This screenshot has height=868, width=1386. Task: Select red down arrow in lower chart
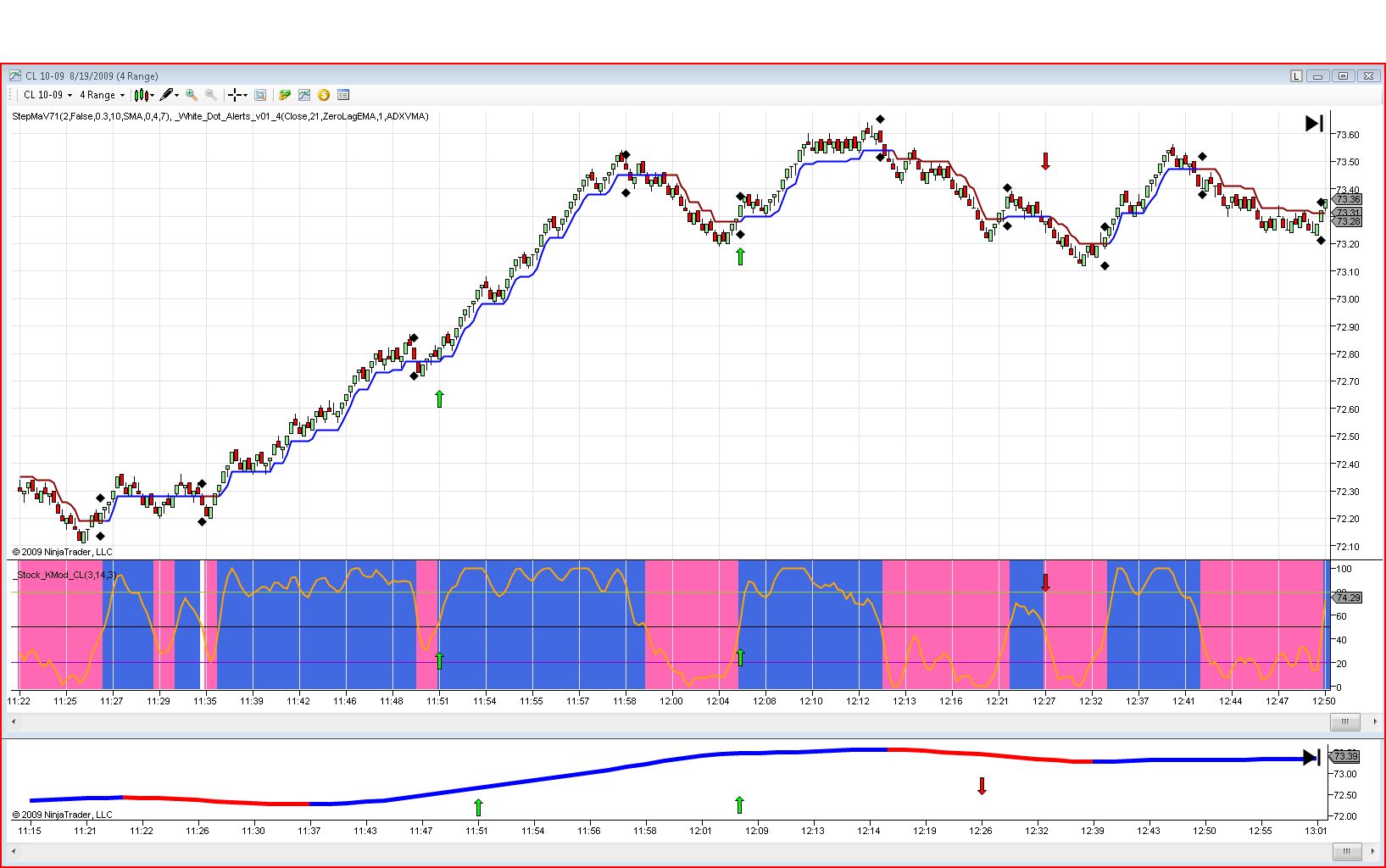coord(982,786)
